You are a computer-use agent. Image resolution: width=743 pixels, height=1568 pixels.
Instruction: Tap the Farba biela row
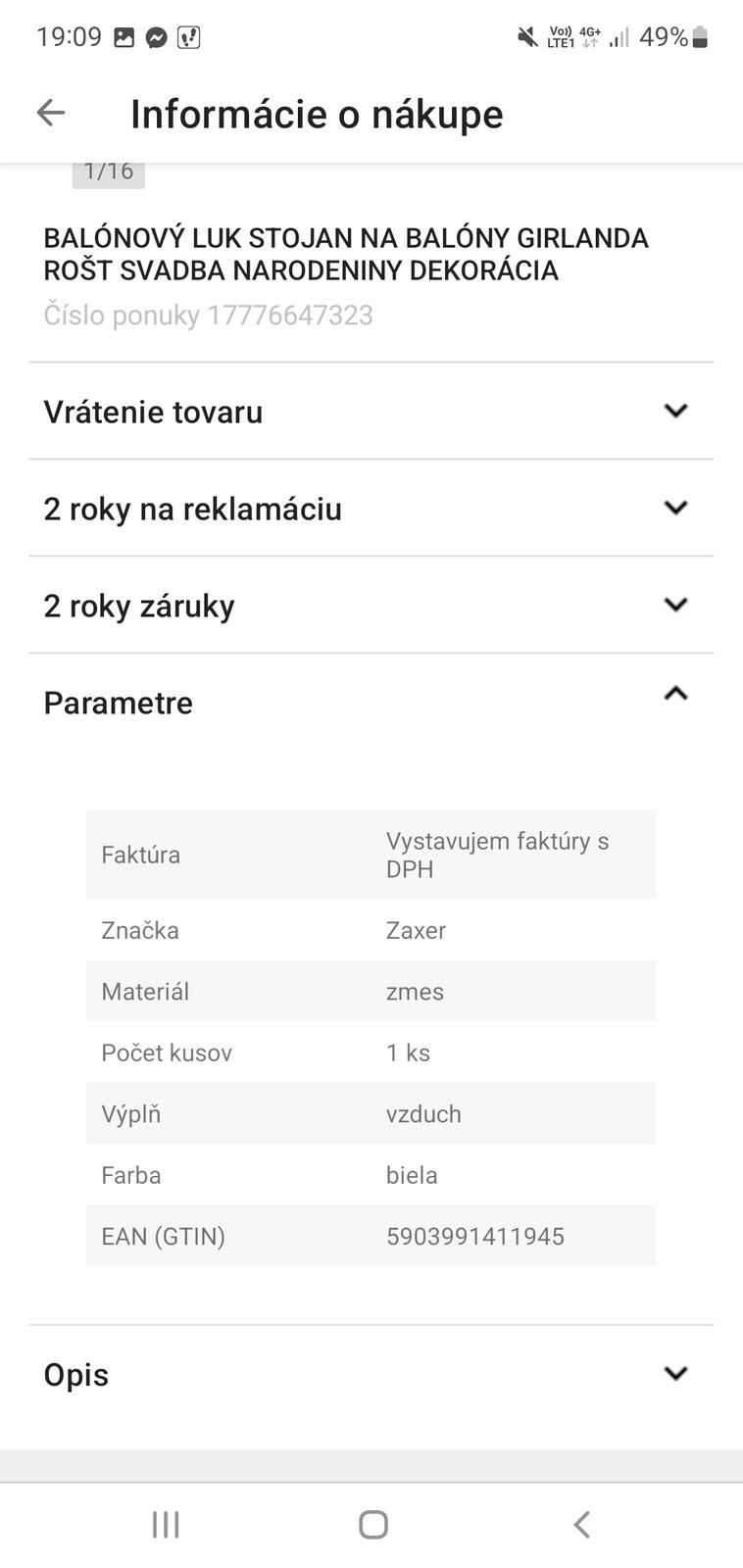pyautogui.click(x=371, y=1175)
